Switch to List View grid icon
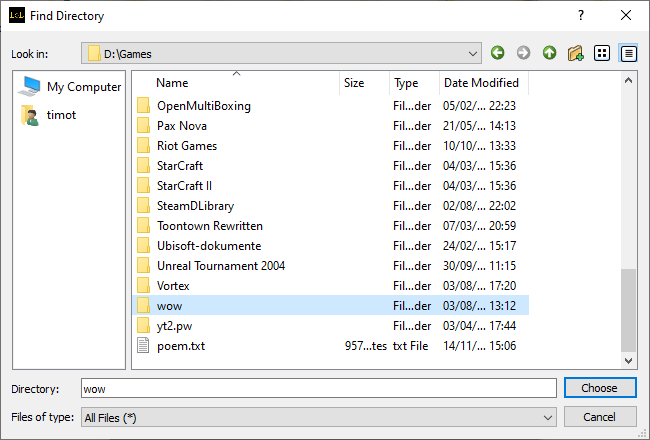 [601, 53]
